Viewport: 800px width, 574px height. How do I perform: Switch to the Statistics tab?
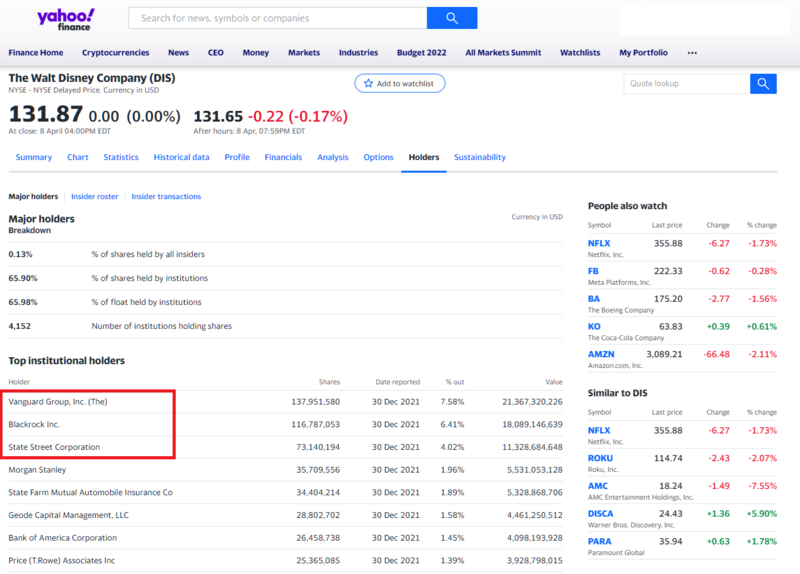point(121,157)
